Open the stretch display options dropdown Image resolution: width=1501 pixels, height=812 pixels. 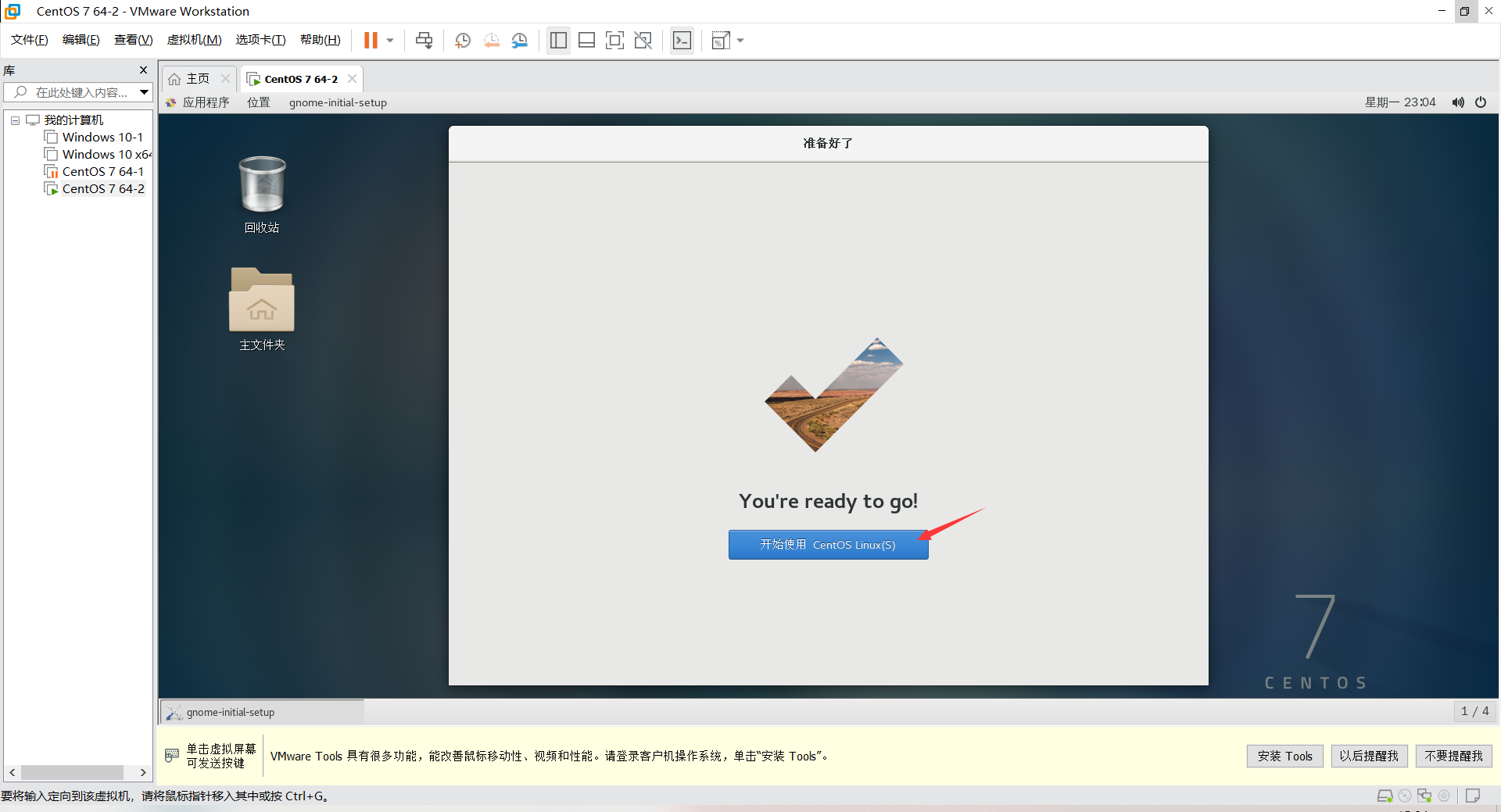[740, 41]
